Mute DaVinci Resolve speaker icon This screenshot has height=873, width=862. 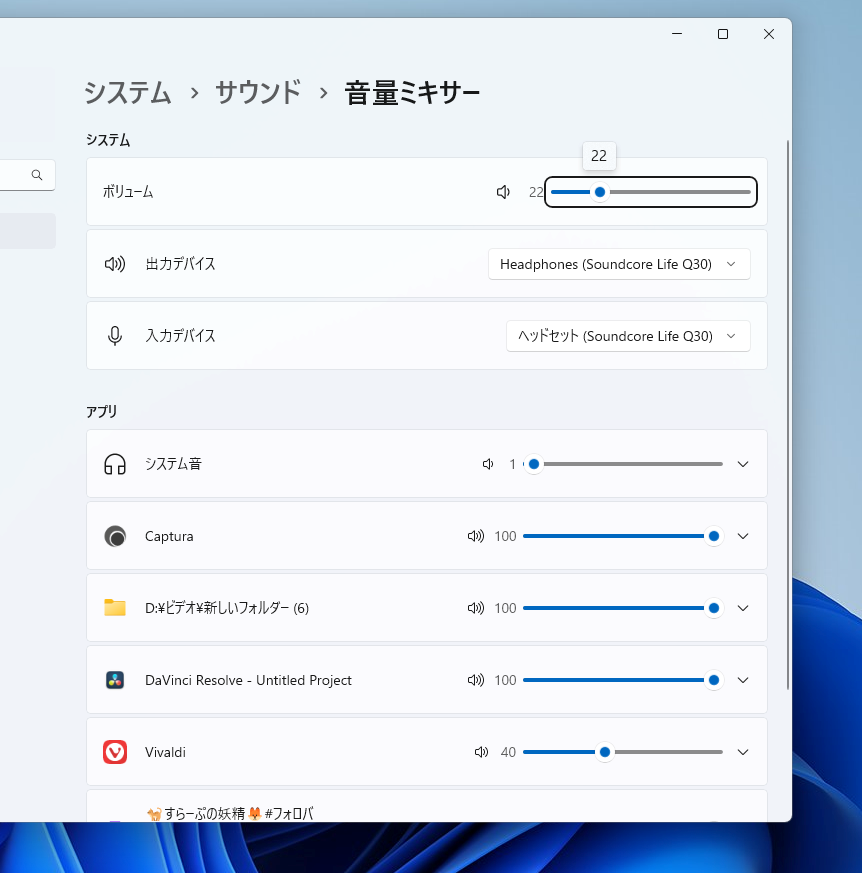[476, 680]
